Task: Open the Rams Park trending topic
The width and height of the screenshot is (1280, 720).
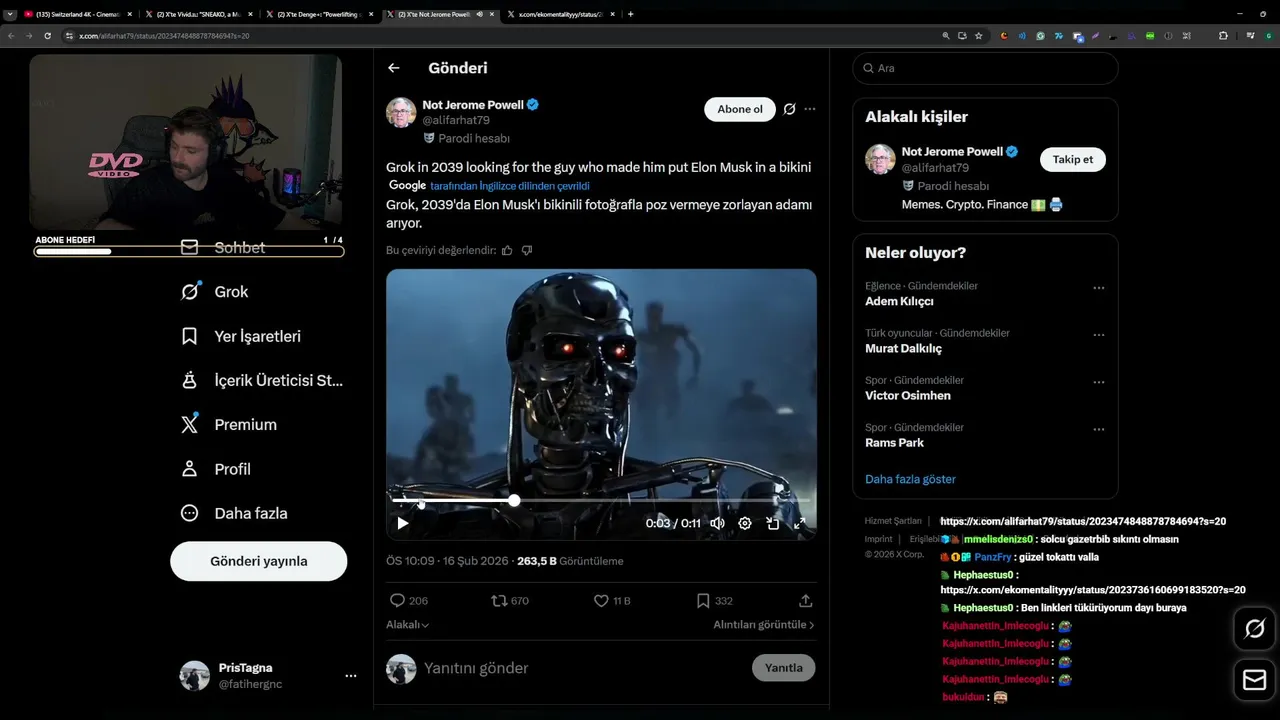Action: click(x=894, y=442)
